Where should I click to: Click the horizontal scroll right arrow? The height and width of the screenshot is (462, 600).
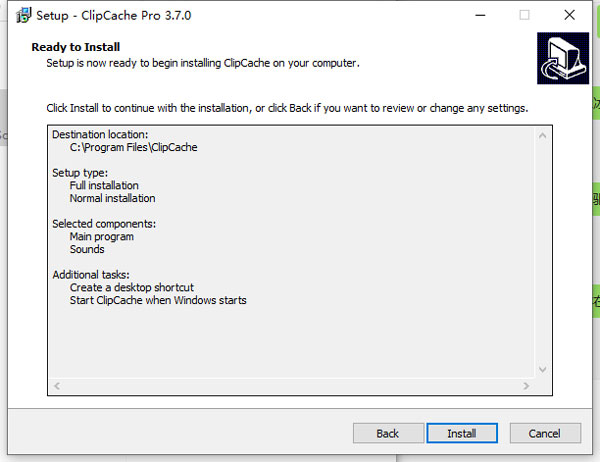point(527,386)
